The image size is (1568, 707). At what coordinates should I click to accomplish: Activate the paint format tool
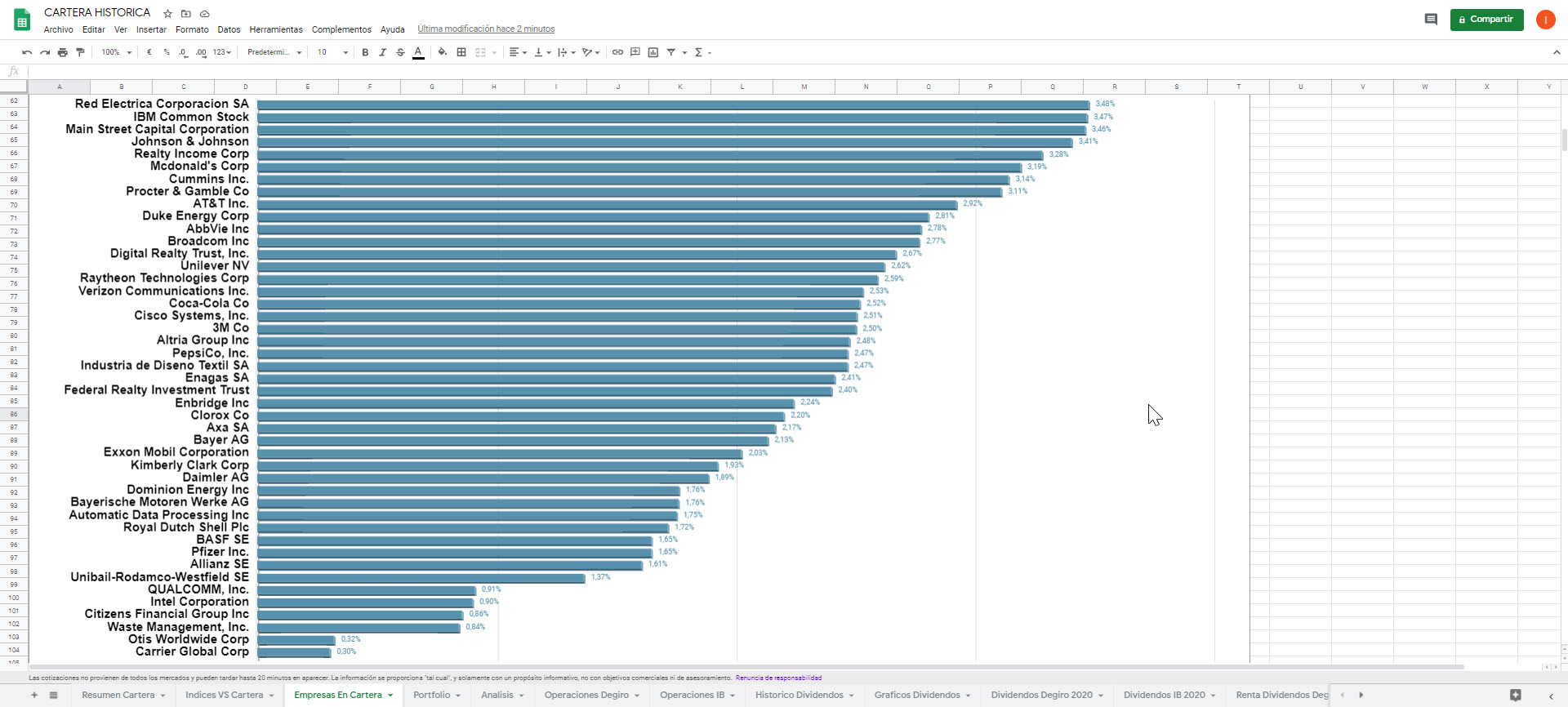(80, 52)
